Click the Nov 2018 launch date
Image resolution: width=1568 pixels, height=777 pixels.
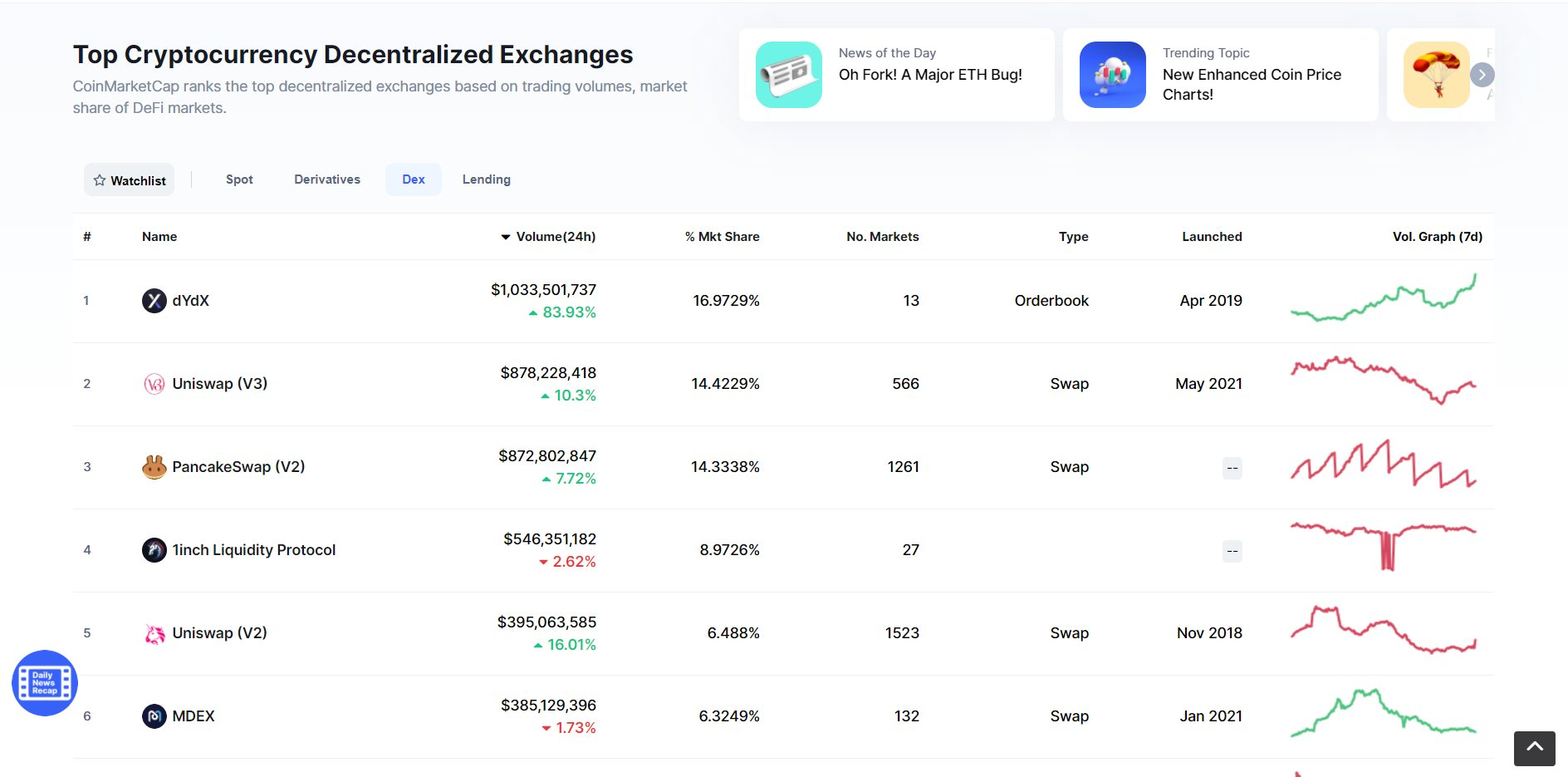tap(1210, 633)
